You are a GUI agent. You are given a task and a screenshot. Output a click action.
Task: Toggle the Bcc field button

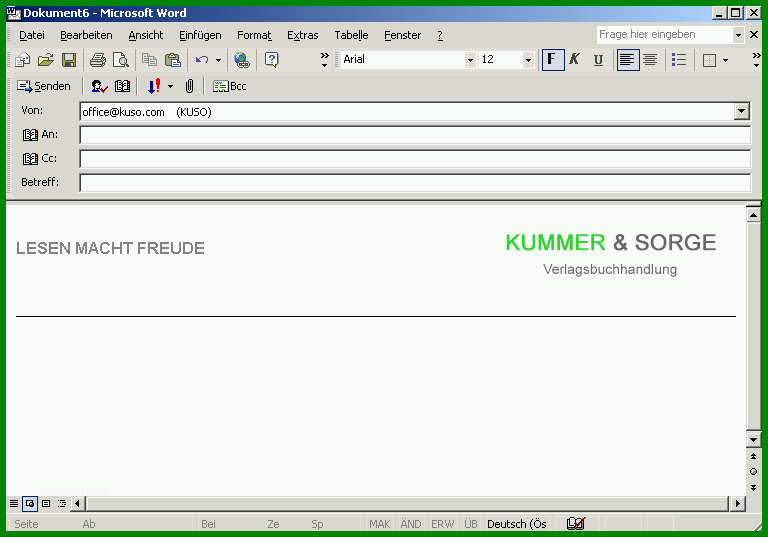click(230, 87)
